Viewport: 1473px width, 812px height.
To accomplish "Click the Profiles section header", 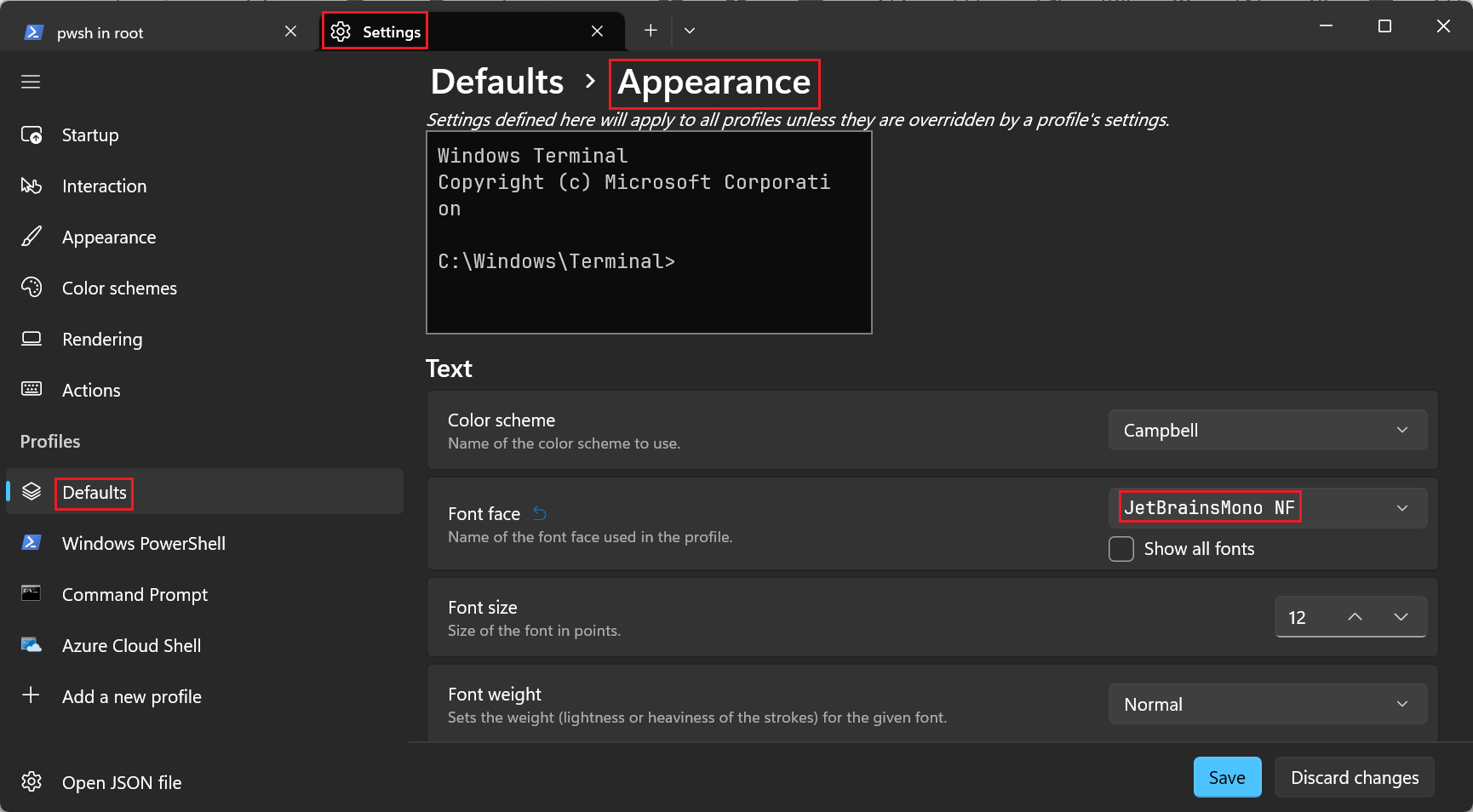I will [x=50, y=441].
